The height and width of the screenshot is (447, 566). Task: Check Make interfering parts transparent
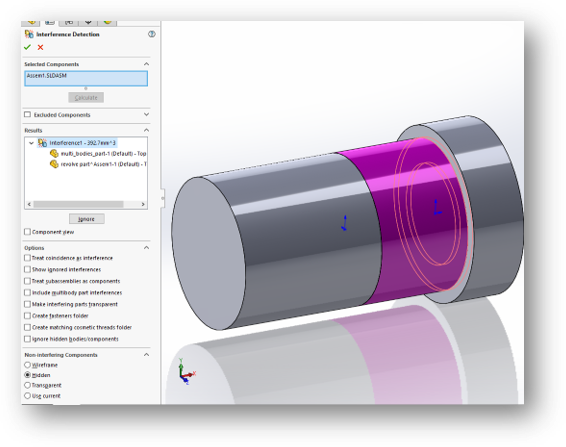click(27, 304)
